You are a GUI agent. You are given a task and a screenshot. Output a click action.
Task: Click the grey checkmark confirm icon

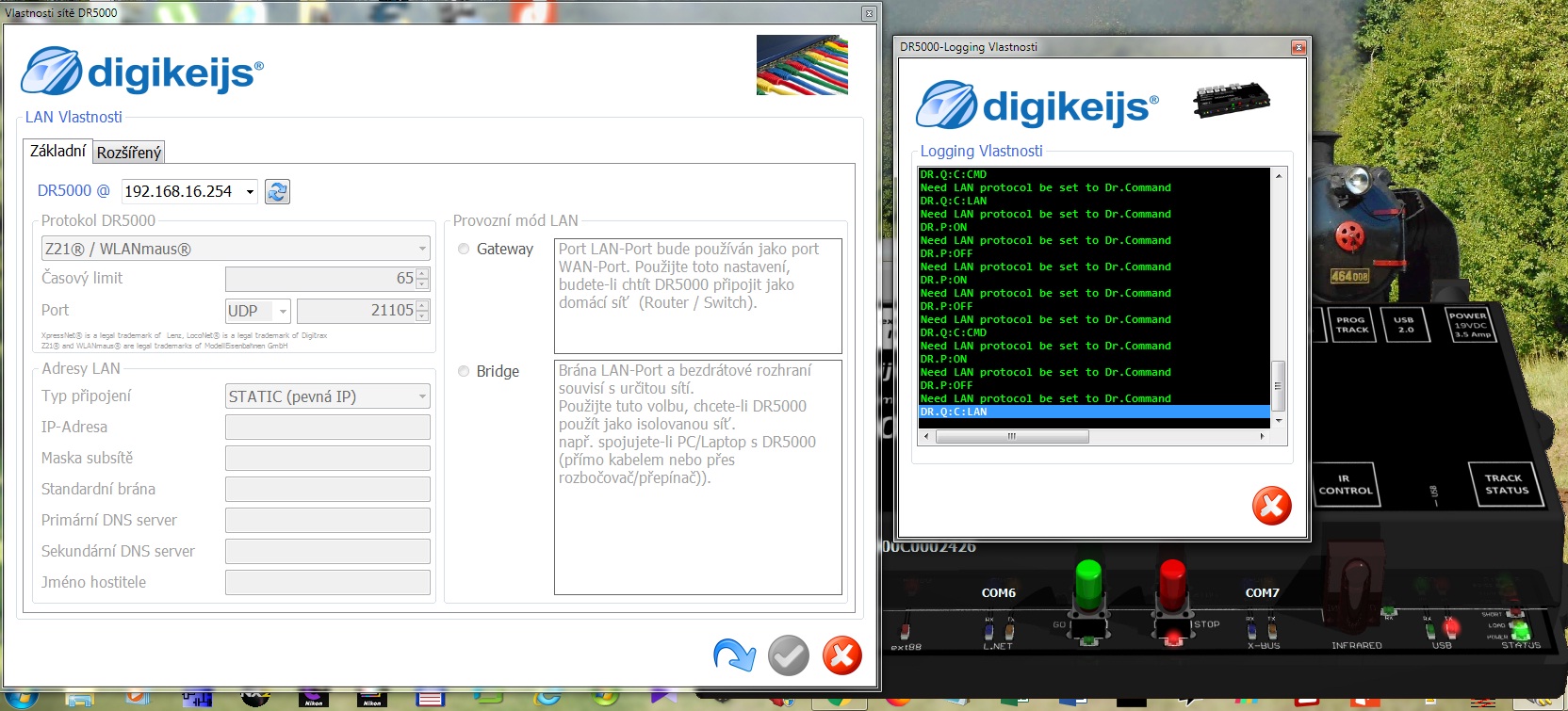click(x=789, y=655)
